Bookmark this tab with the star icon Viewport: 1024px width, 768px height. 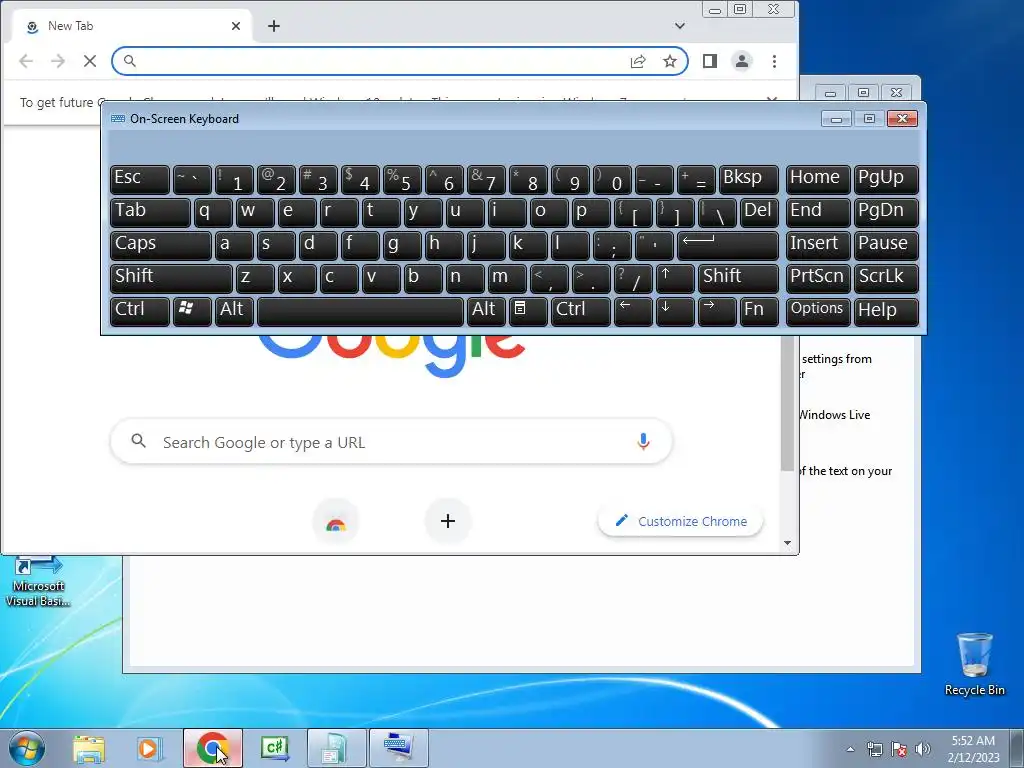pos(669,61)
